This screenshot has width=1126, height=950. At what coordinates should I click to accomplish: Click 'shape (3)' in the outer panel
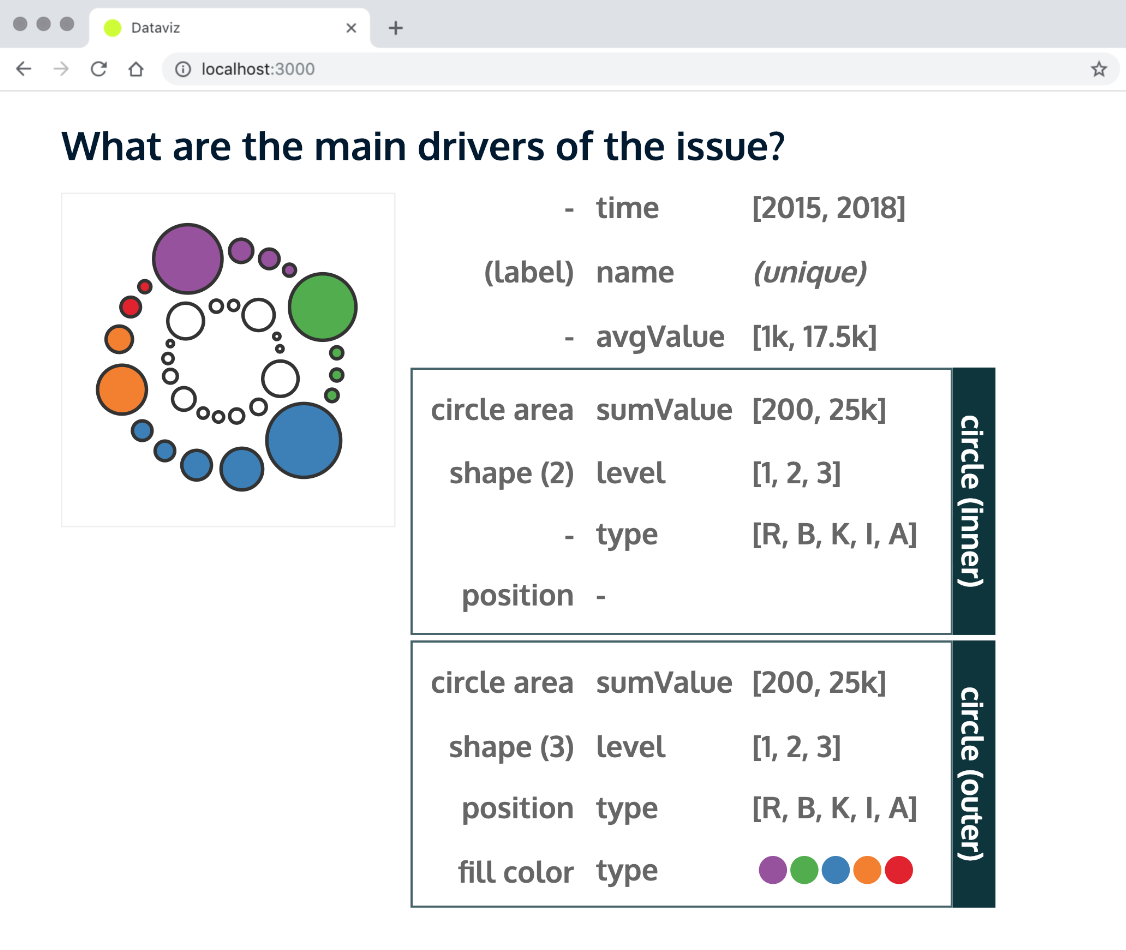511,748
